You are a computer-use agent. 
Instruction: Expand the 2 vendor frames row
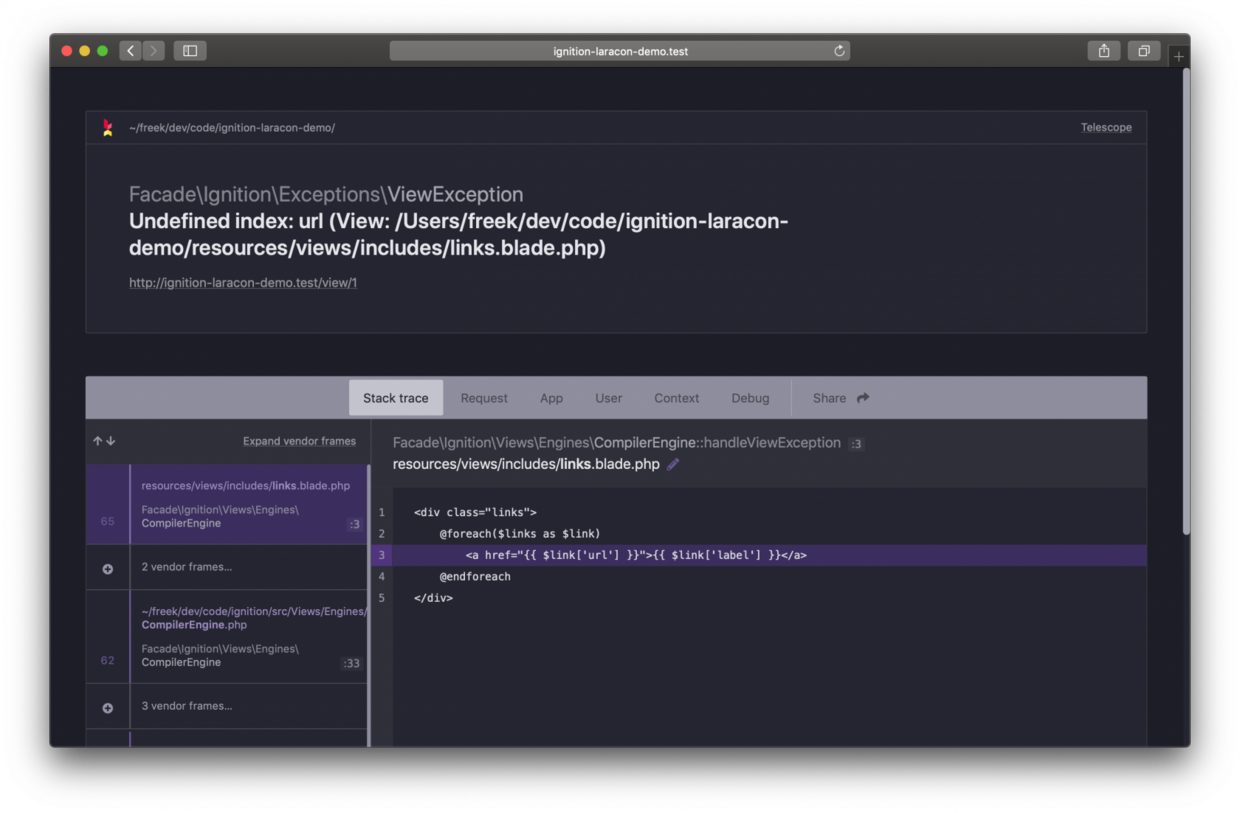coord(227,567)
